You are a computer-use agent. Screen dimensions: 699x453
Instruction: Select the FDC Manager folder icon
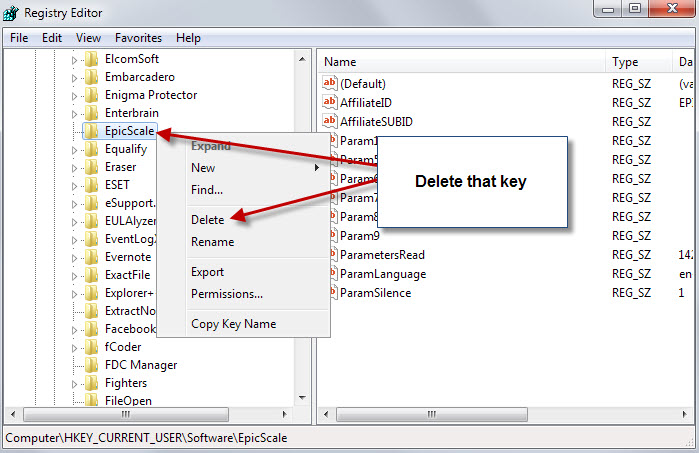pyautogui.click(x=92, y=365)
